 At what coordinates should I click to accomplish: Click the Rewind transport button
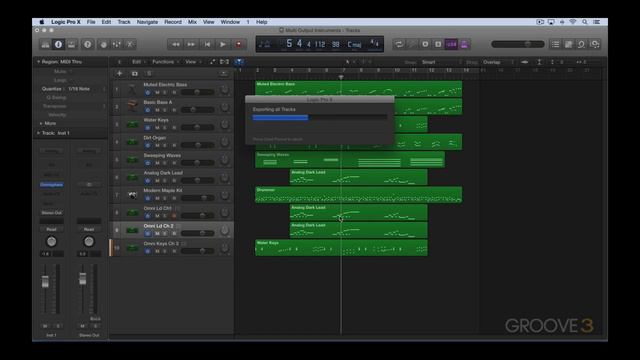pyautogui.click(x=176, y=44)
